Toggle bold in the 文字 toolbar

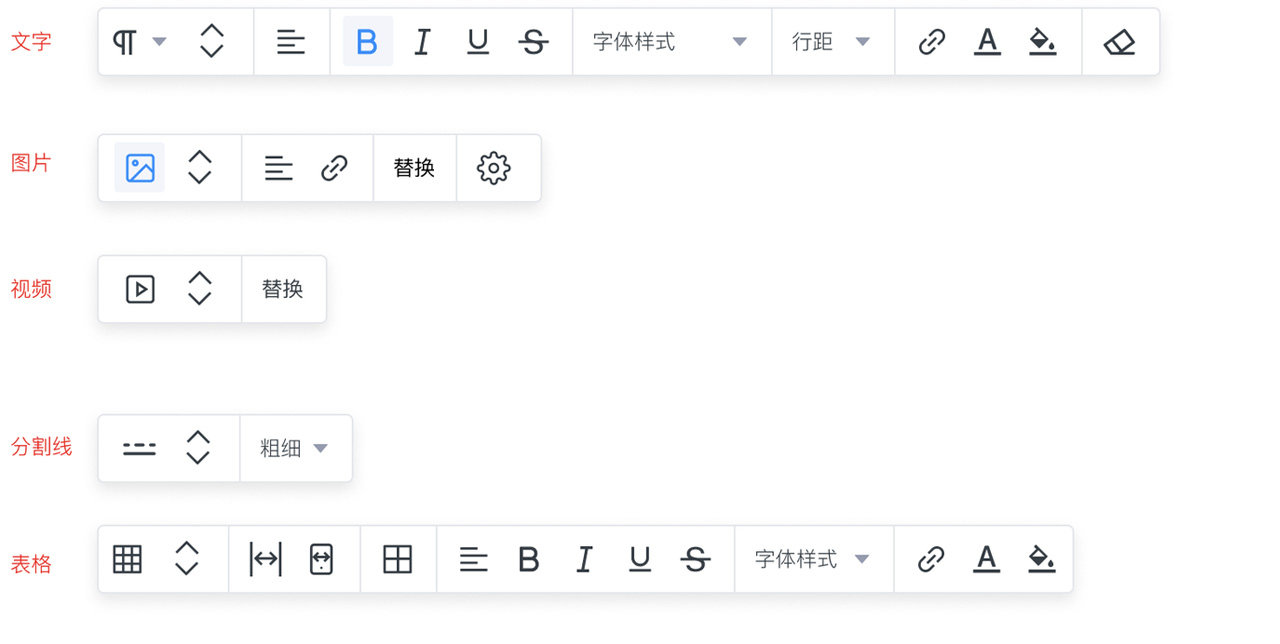[367, 42]
